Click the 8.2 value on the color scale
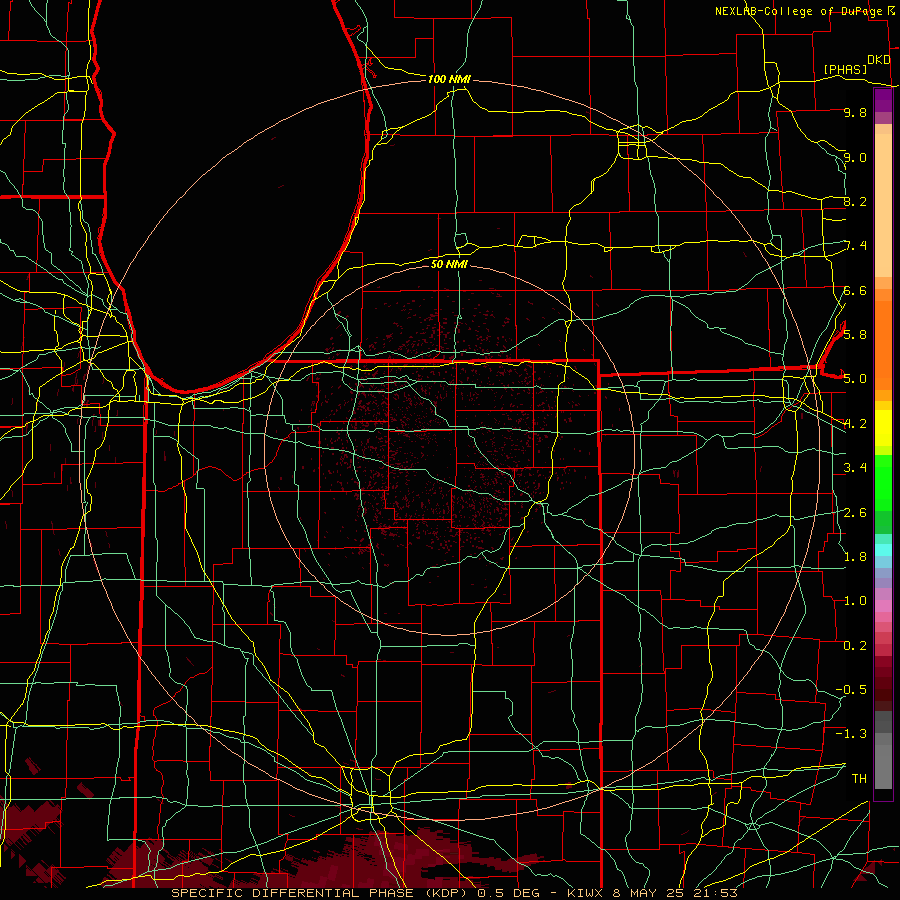 (855, 201)
